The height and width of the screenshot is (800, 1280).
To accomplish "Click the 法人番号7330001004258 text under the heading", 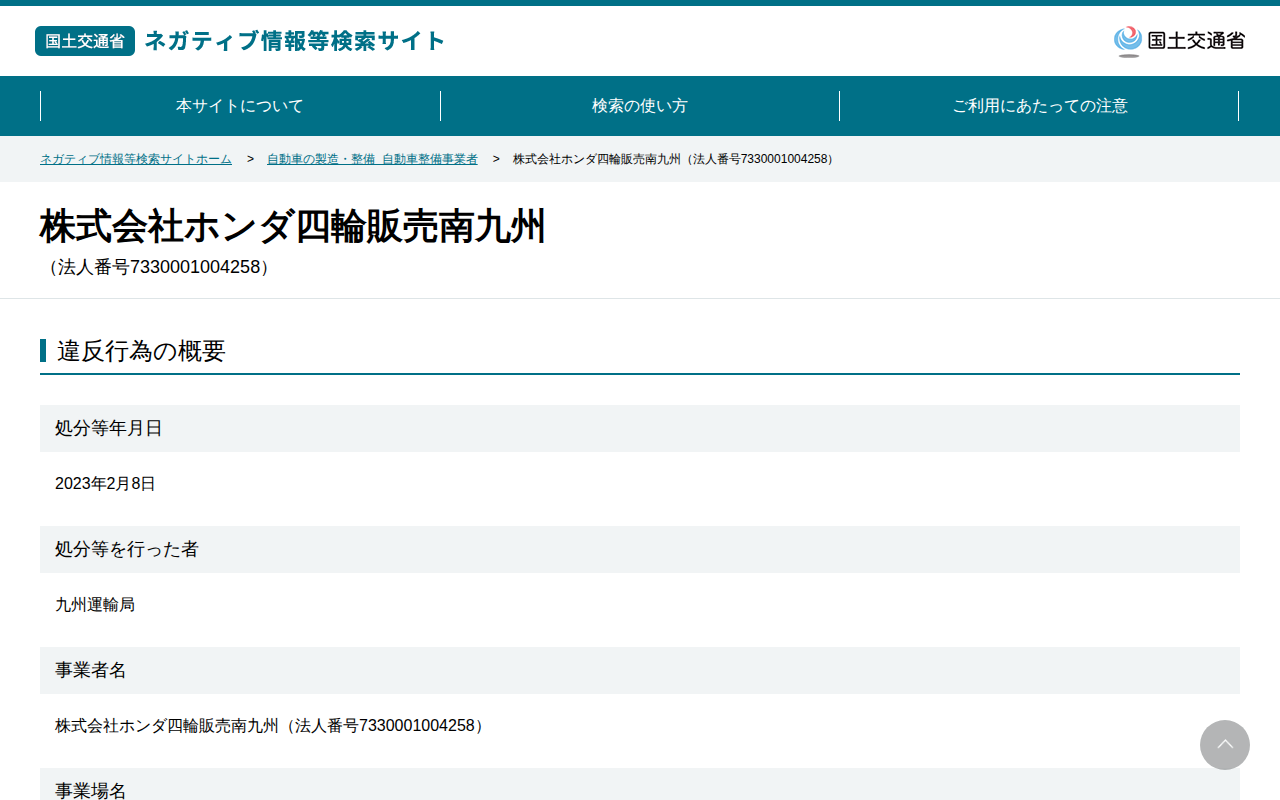I will pyautogui.click(x=158, y=267).
